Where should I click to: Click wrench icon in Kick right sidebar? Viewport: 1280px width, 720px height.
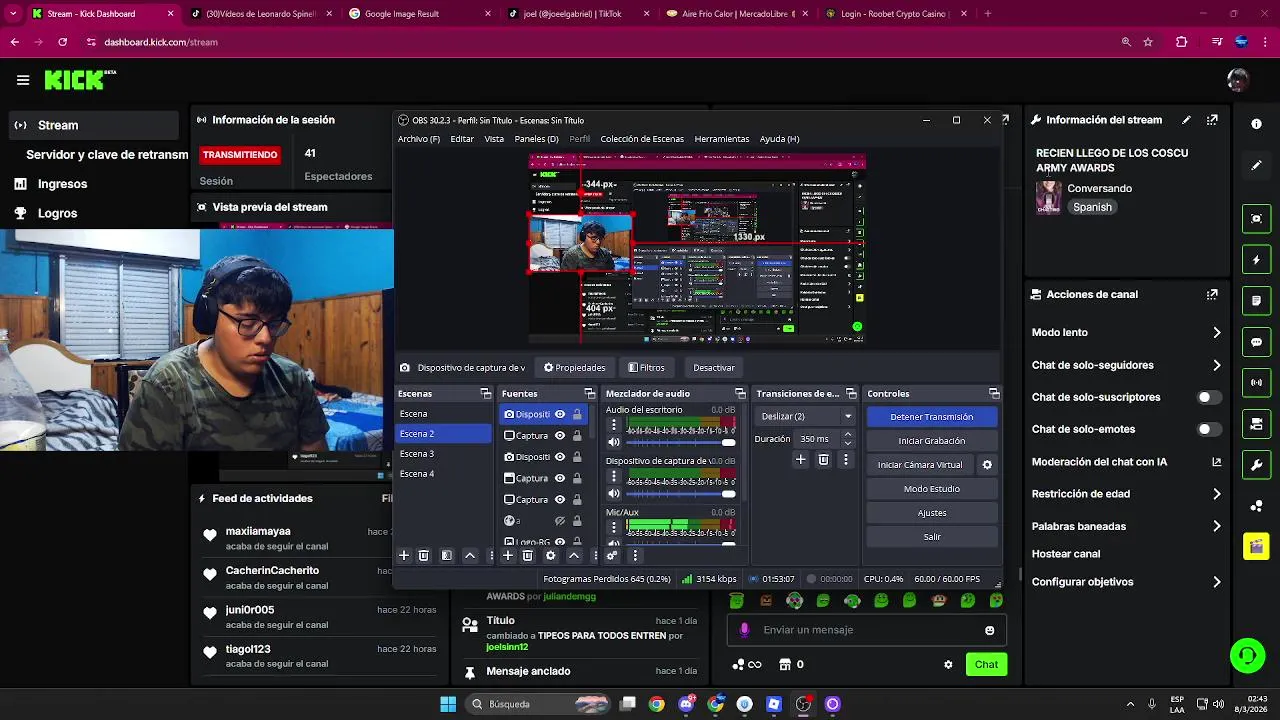pyautogui.click(x=1257, y=465)
